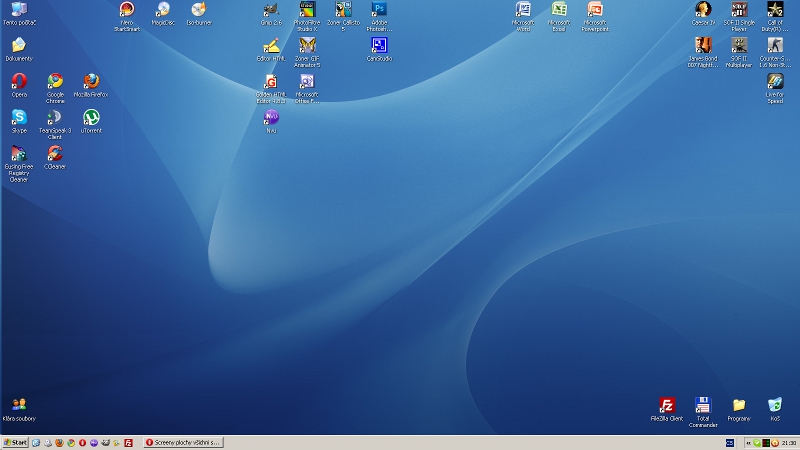This screenshot has height=450, width=800.
Task: Open Zoner Callisto 5 shortcut
Action: pyautogui.click(x=343, y=16)
